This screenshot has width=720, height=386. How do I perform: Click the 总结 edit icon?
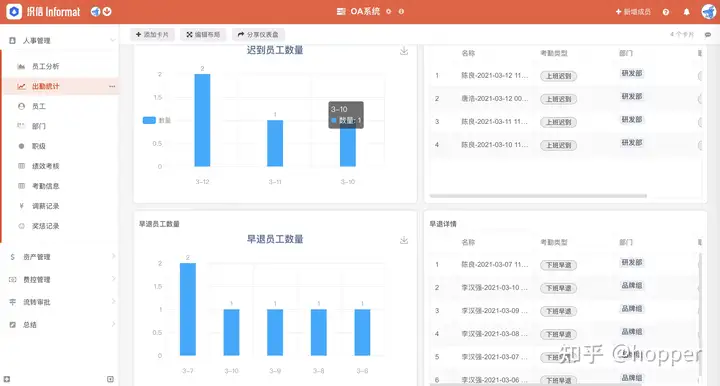point(12,325)
